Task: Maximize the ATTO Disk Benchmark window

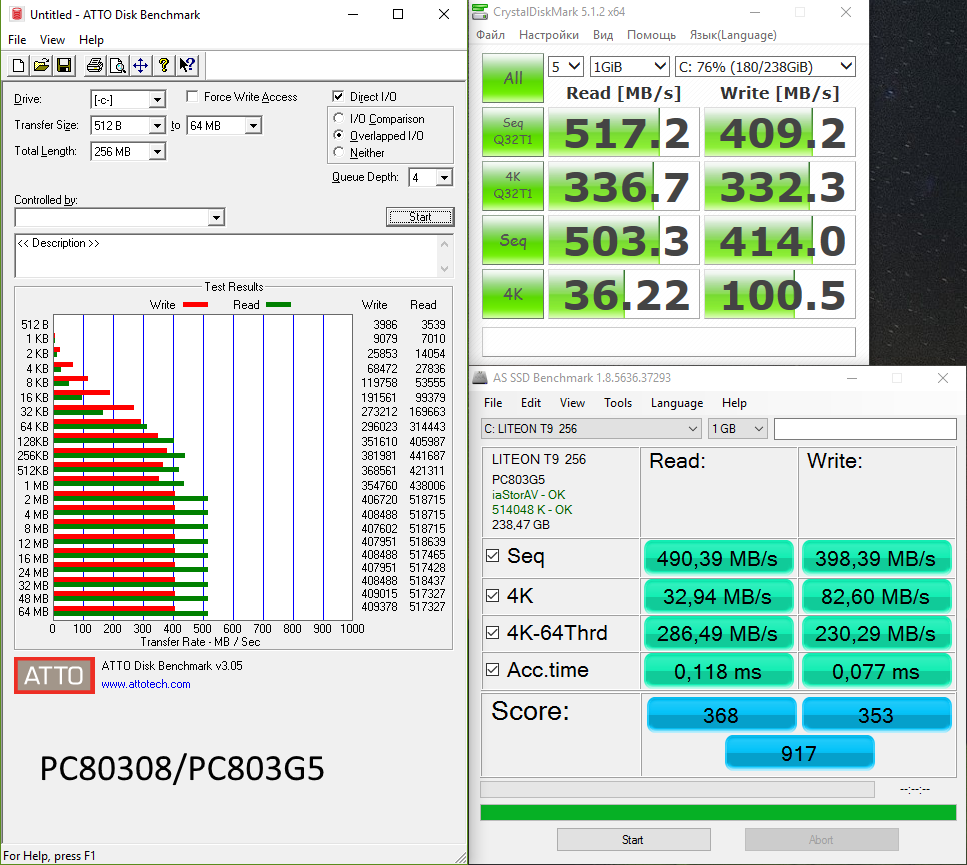Action: [x=398, y=14]
